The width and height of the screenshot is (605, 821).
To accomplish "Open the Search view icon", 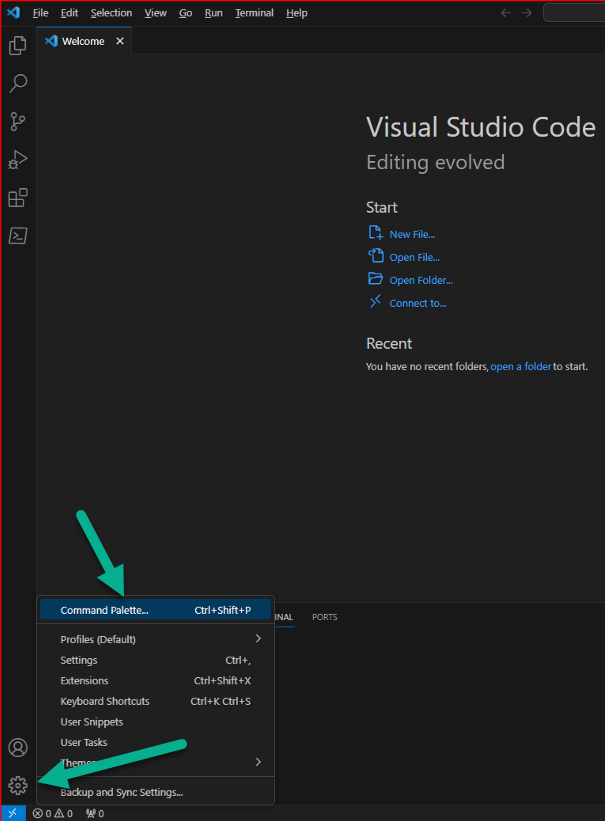I will [18, 83].
